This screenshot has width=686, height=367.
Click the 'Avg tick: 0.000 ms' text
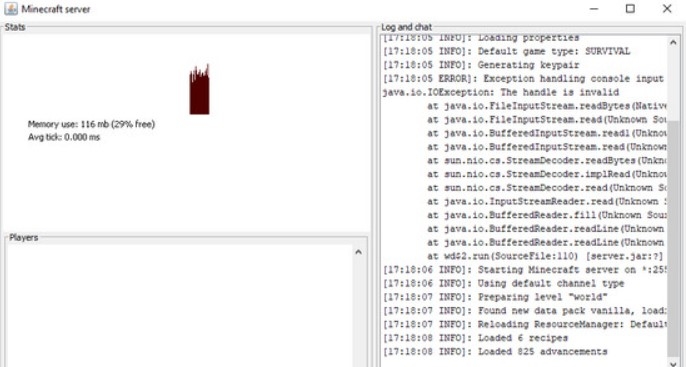point(64,137)
